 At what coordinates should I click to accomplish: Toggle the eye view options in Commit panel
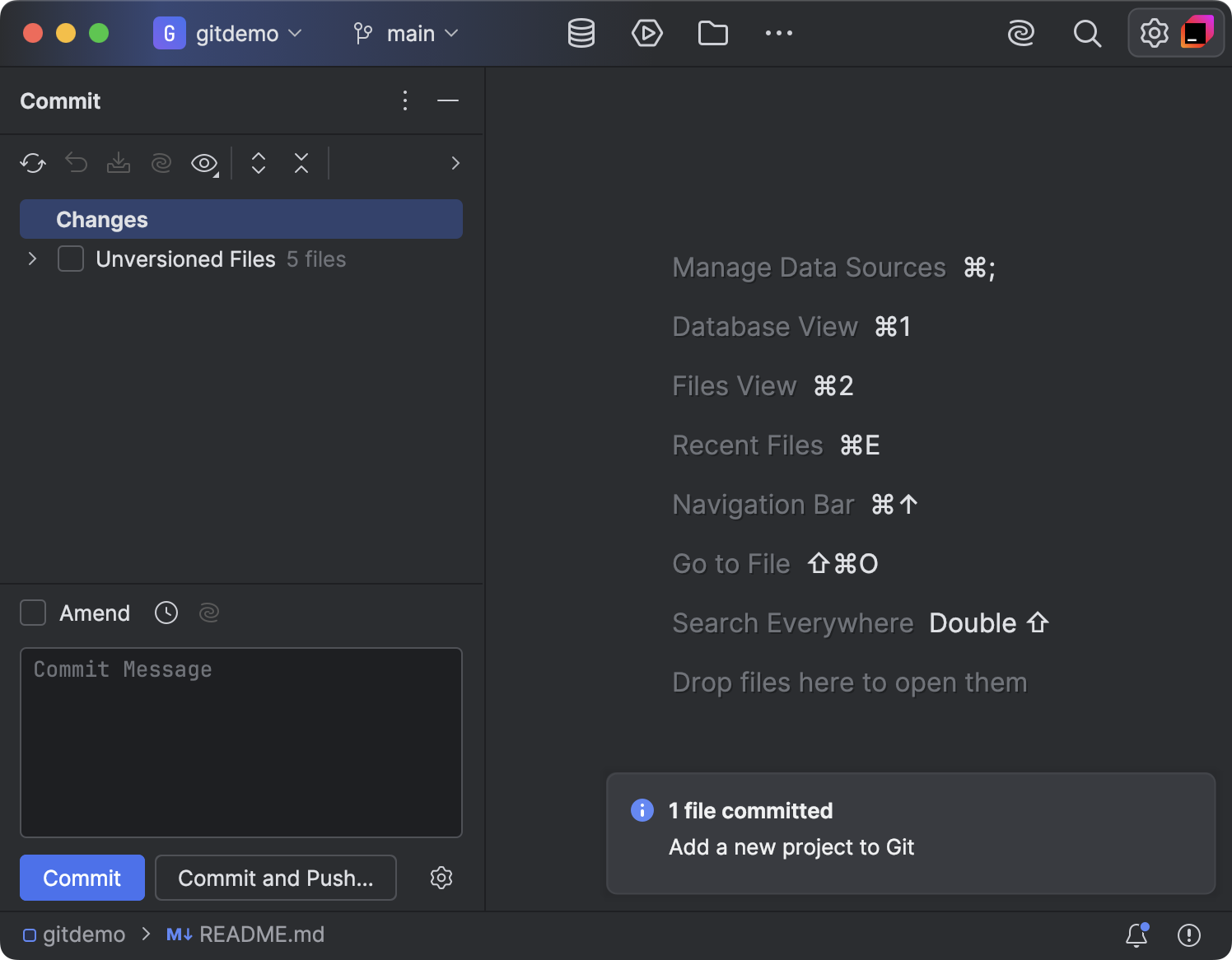tap(203, 163)
